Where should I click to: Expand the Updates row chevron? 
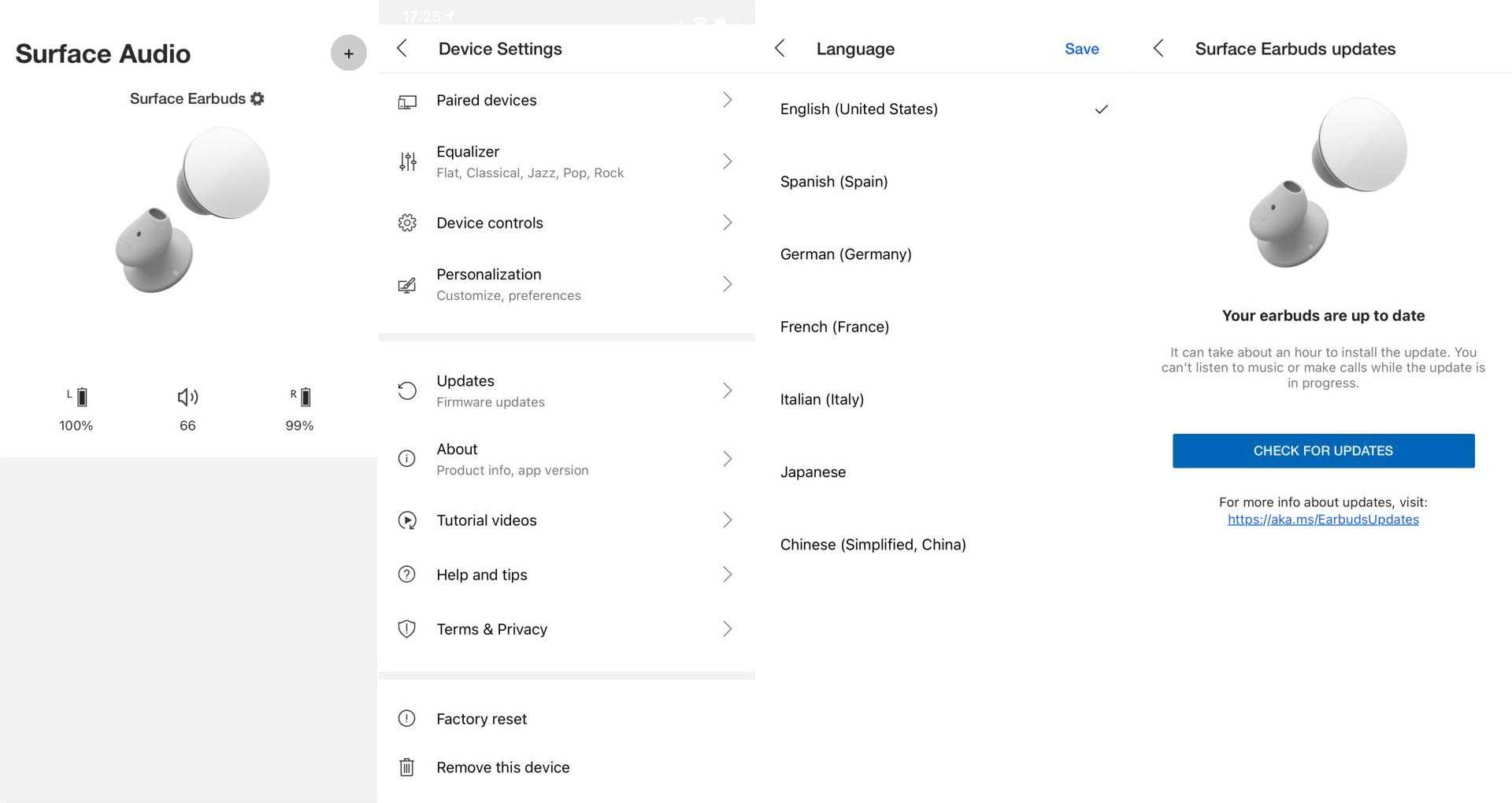click(x=727, y=390)
